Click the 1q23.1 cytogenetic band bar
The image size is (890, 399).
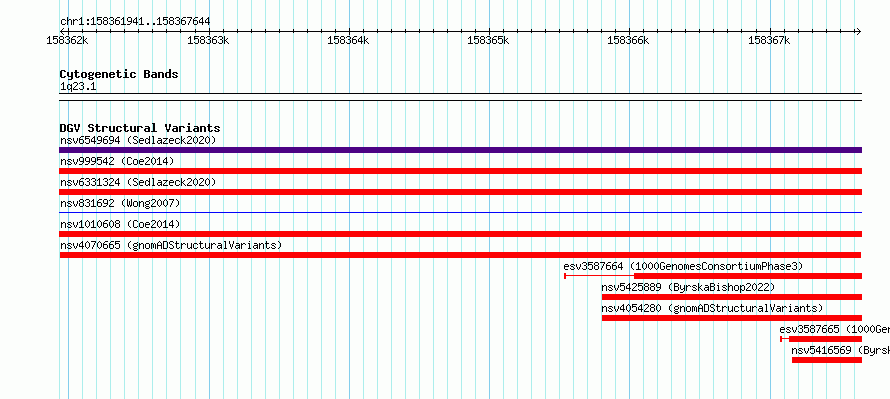click(460, 97)
